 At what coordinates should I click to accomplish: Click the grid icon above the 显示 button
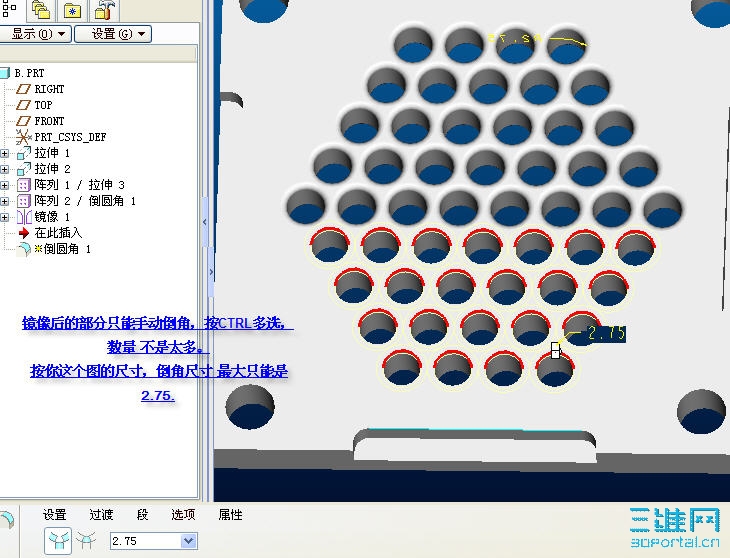pos(8,8)
